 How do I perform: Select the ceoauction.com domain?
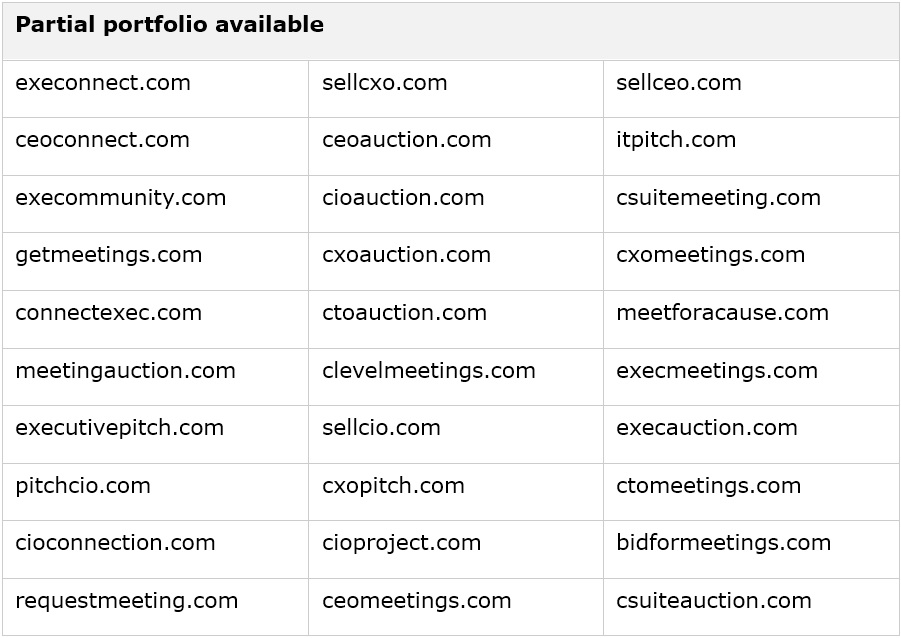point(407,140)
